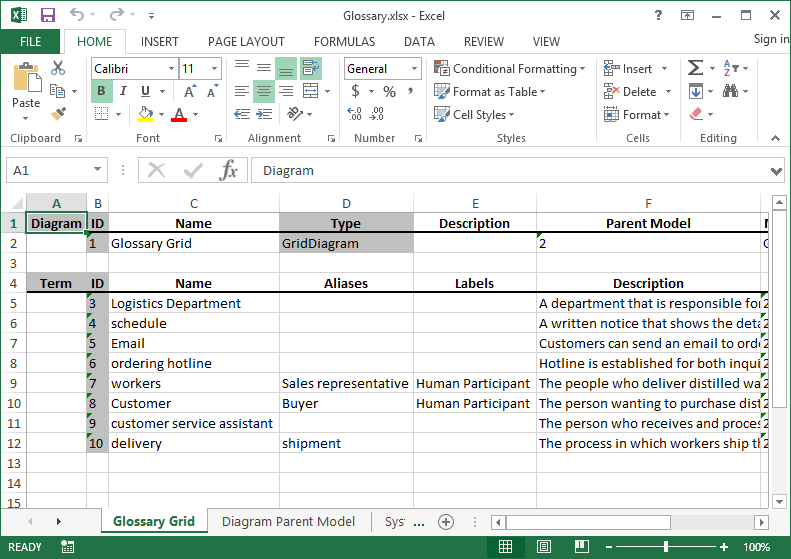The width and height of the screenshot is (791, 559).
Task: Click the Decrease Decimal icon
Action: coord(376,114)
